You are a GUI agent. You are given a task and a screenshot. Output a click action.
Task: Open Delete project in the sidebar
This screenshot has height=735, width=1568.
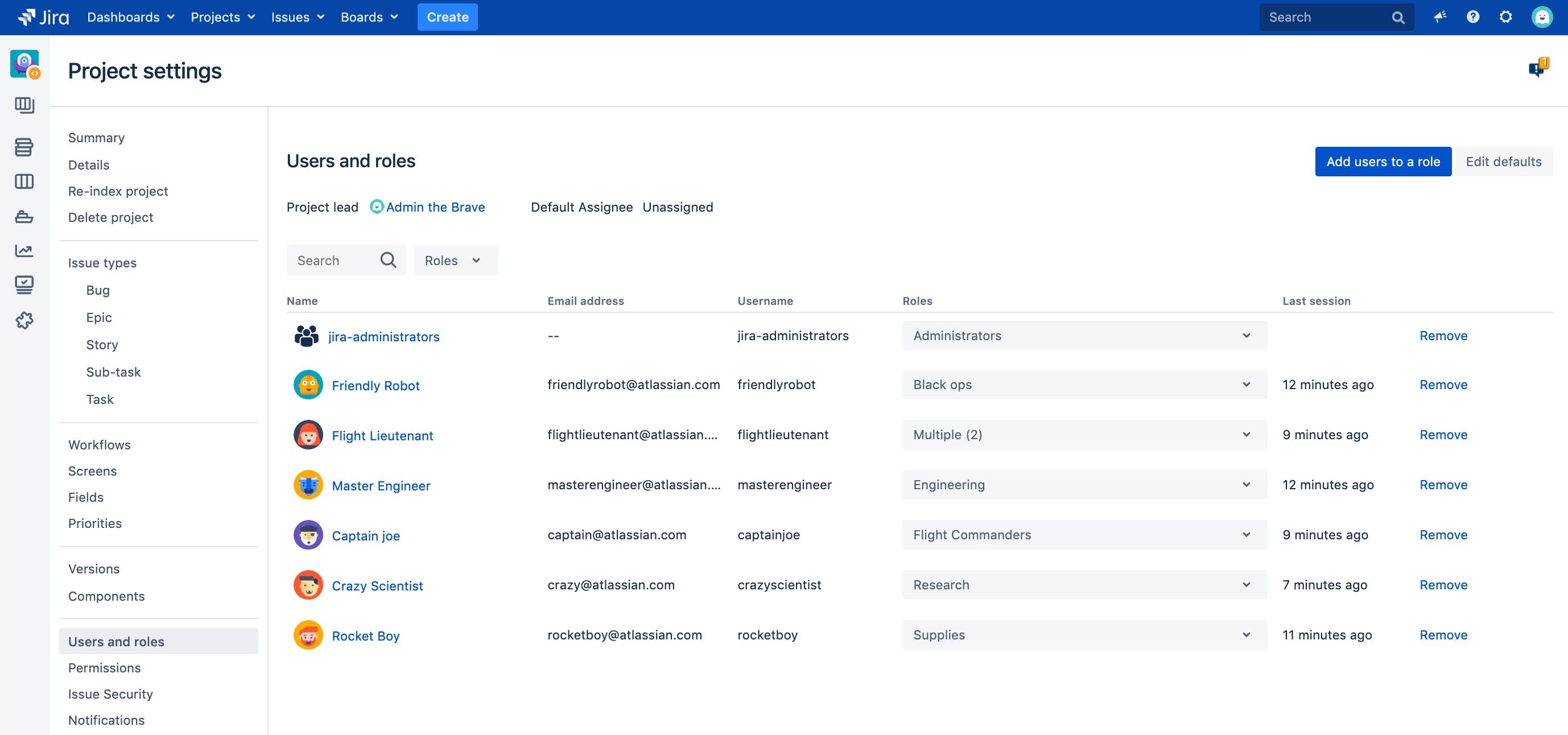pyautogui.click(x=111, y=217)
